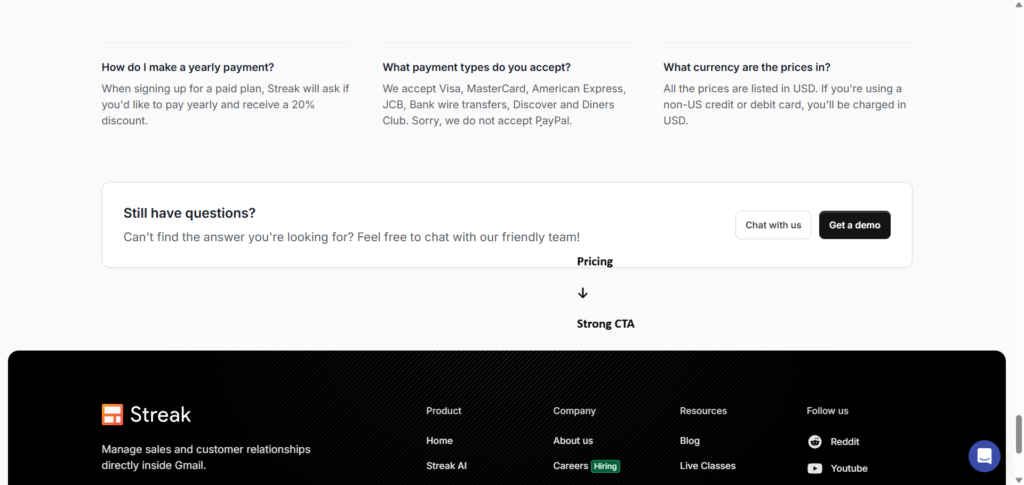The height and width of the screenshot is (485, 1024).
Task: Open the Careers footer link
Action: click(x=571, y=466)
